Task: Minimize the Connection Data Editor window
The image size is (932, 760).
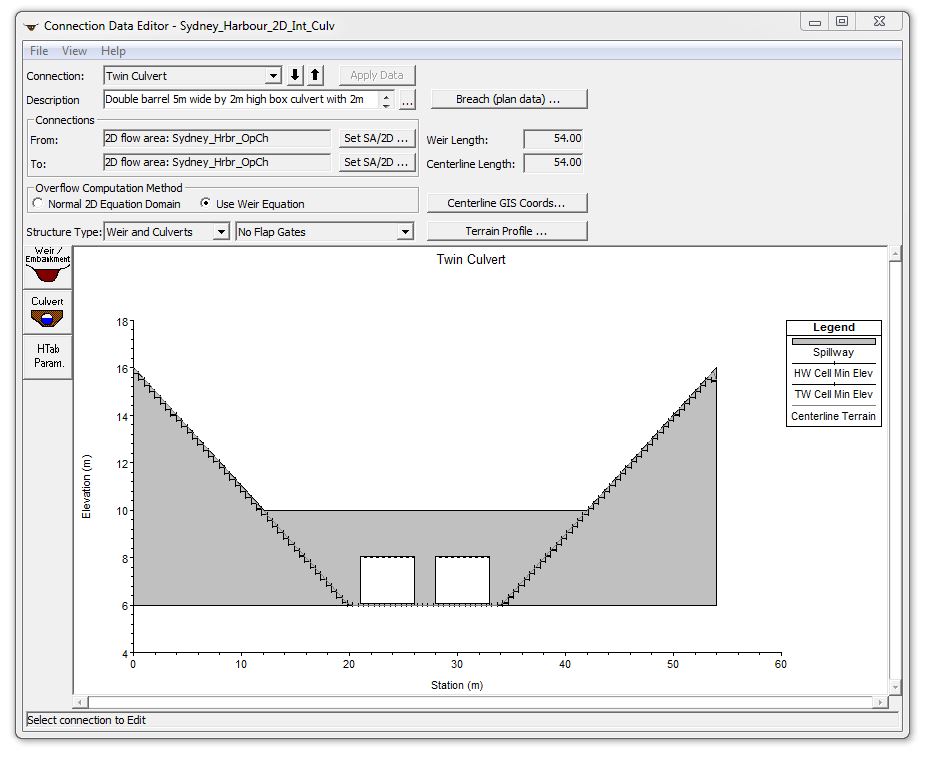Action: click(x=814, y=22)
